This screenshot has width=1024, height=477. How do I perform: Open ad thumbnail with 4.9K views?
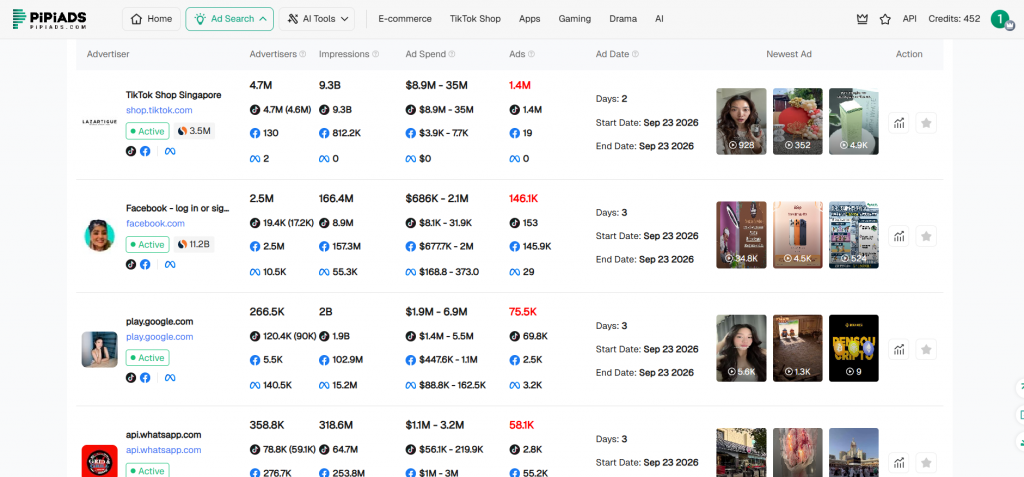(x=854, y=122)
